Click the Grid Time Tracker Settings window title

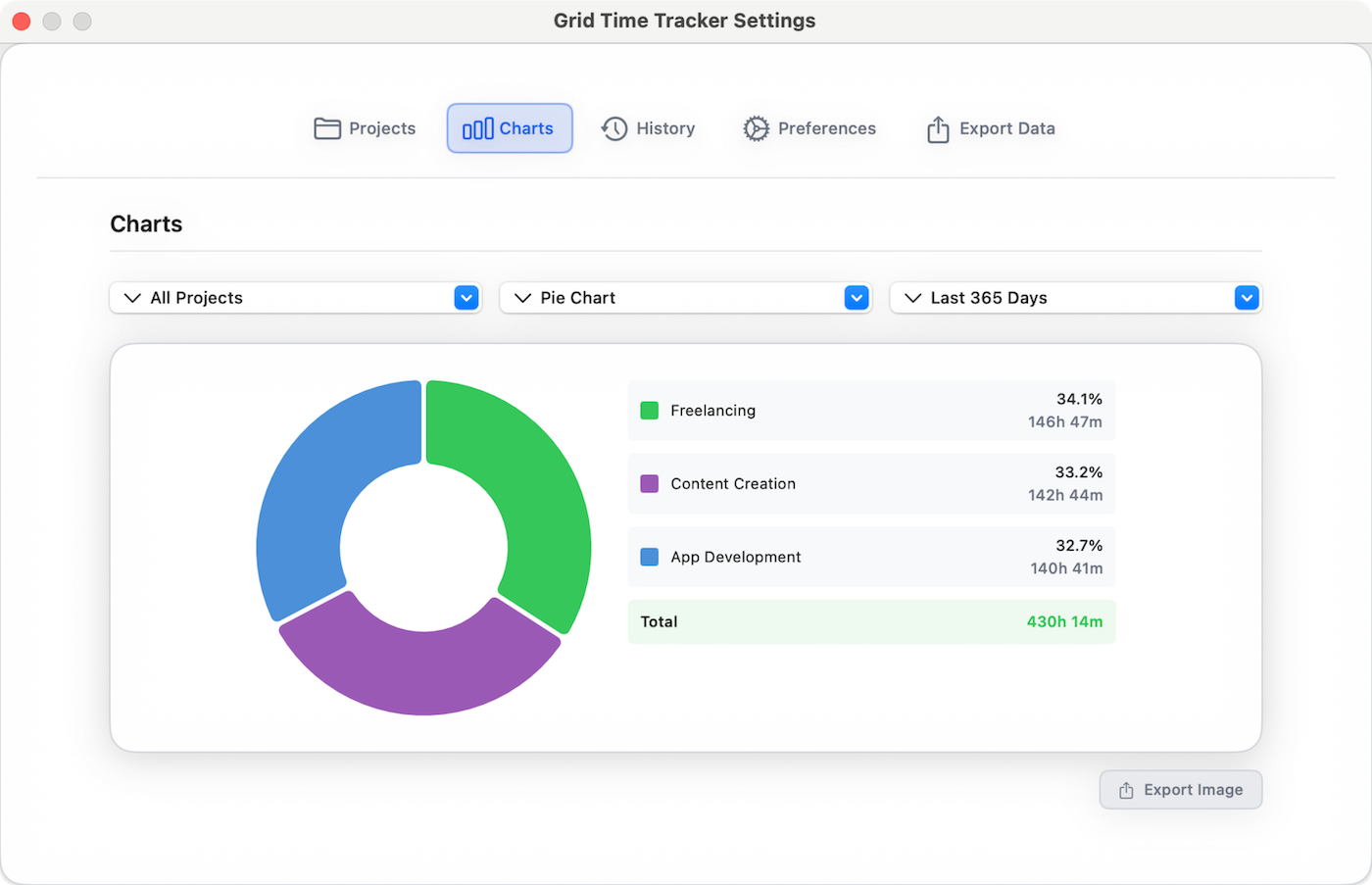tap(684, 21)
